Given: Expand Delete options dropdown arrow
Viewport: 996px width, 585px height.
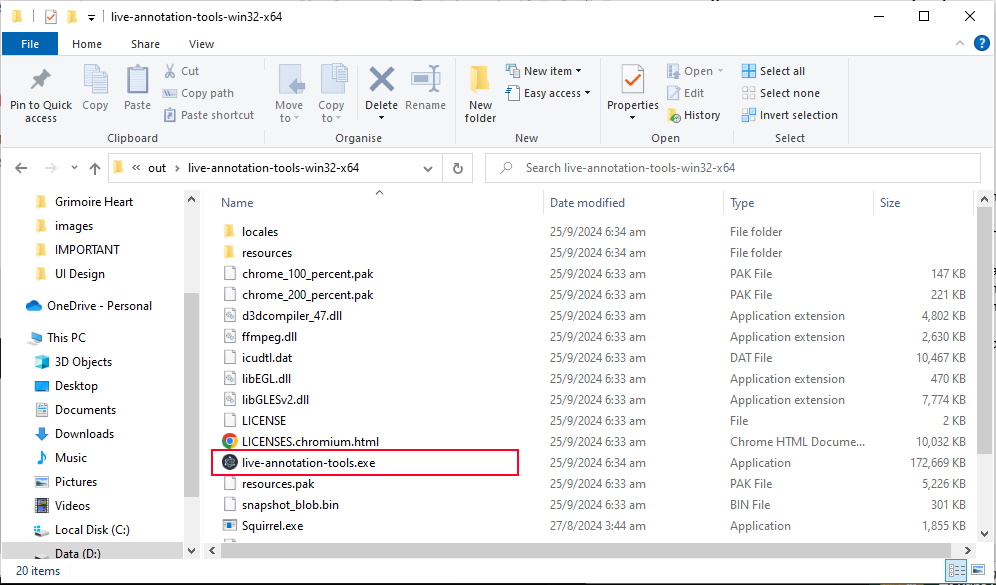Looking at the screenshot, I should (382, 118).
